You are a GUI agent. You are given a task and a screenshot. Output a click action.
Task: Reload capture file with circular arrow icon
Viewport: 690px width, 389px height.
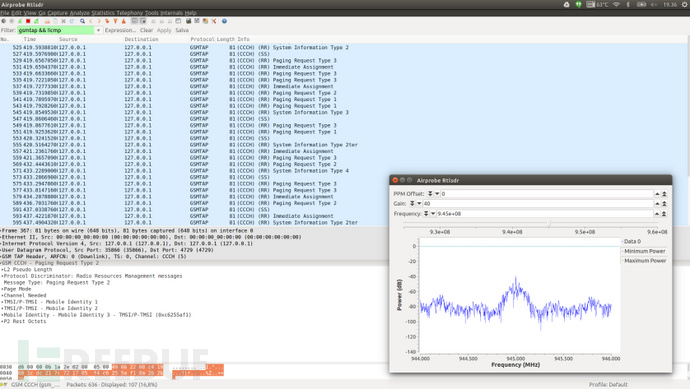click(72, 21)
